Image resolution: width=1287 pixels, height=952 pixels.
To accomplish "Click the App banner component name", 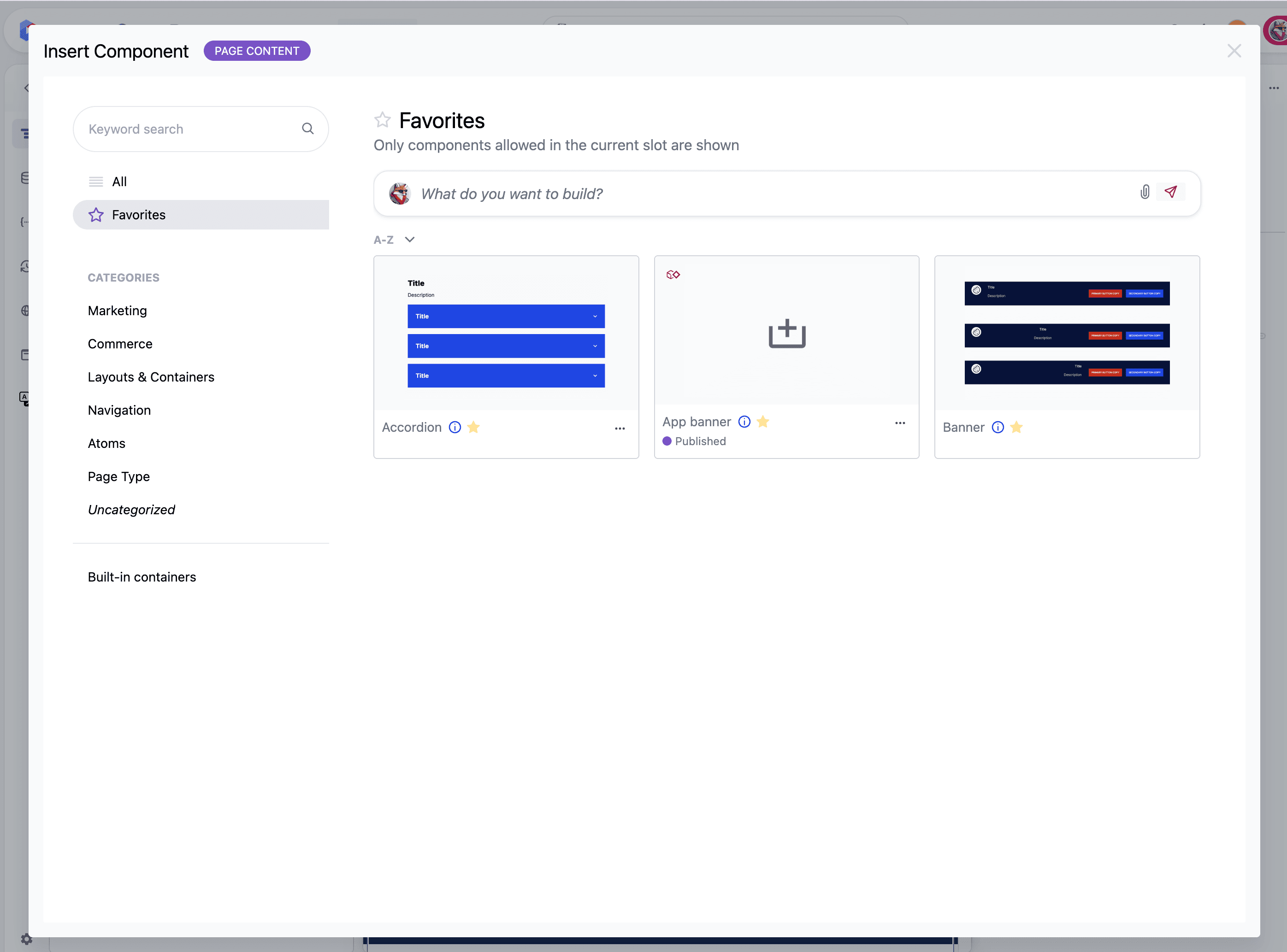I will pos(696,422).
